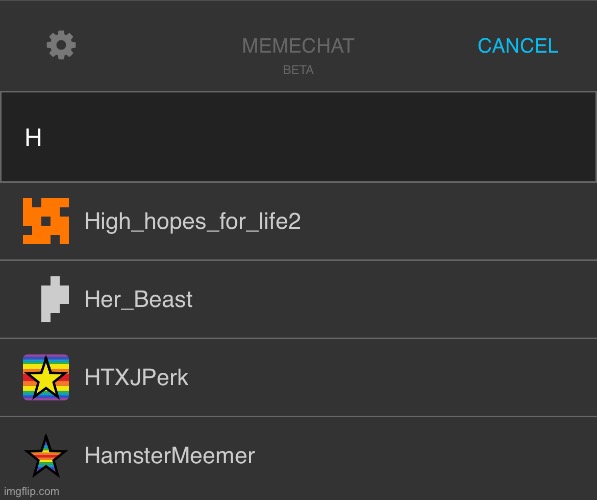Pick the HamsterMeemer username text
The height and width of the screenshot is (500, 597).
[x=170, y=455]
